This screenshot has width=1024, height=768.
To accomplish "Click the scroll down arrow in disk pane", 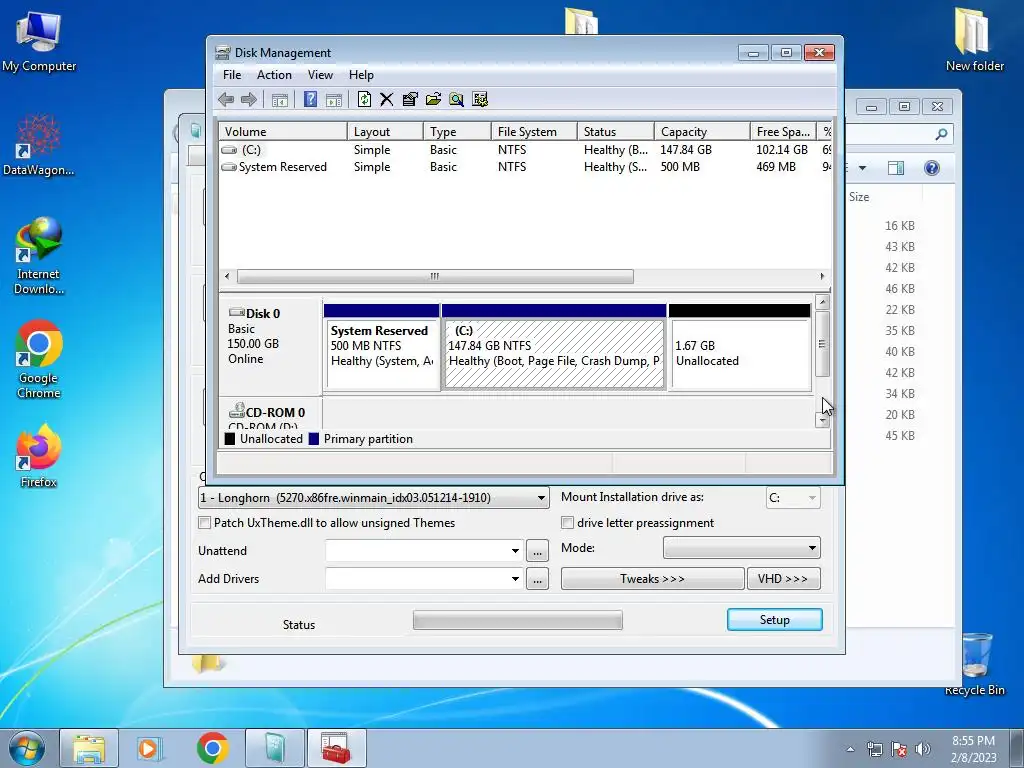I will (822, 421).
